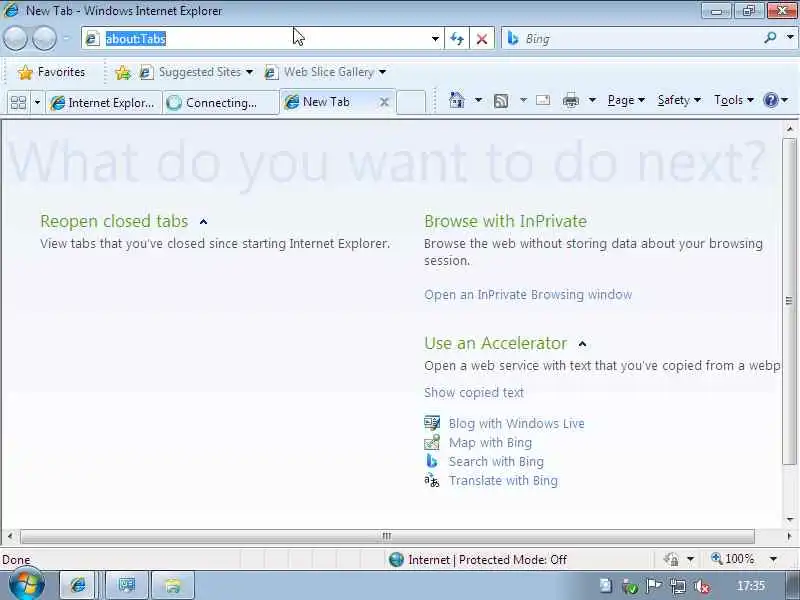
Task: Open a blank new tab button
Action: (x=411, y=102)
